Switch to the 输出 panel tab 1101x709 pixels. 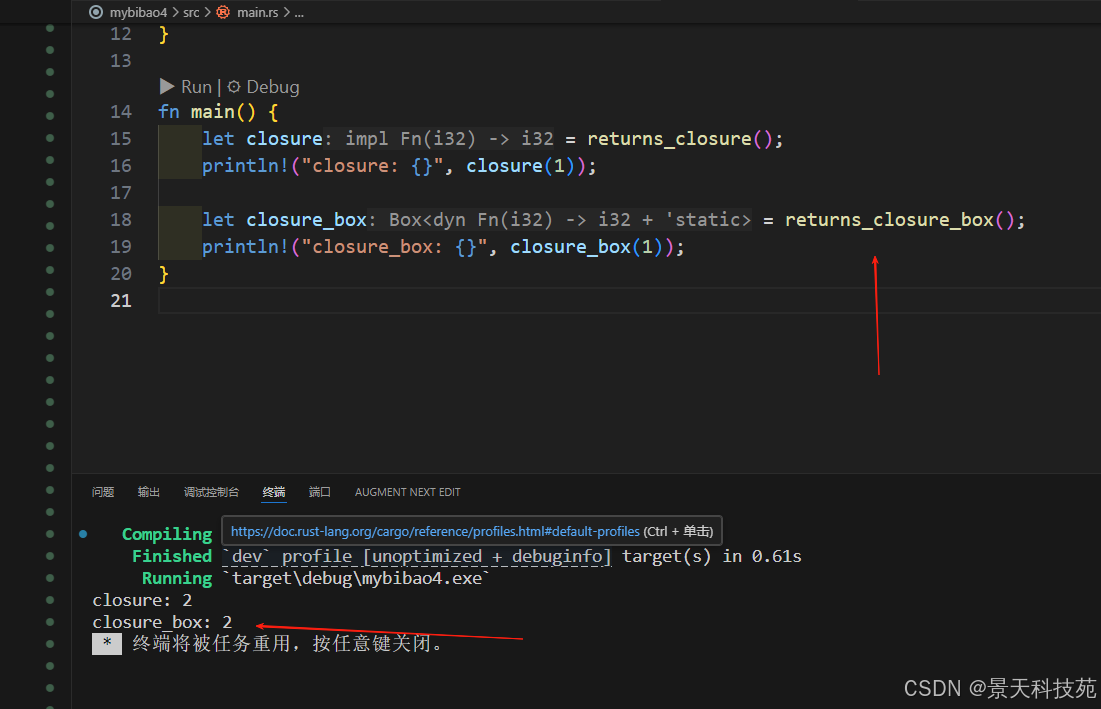(149, 492)
